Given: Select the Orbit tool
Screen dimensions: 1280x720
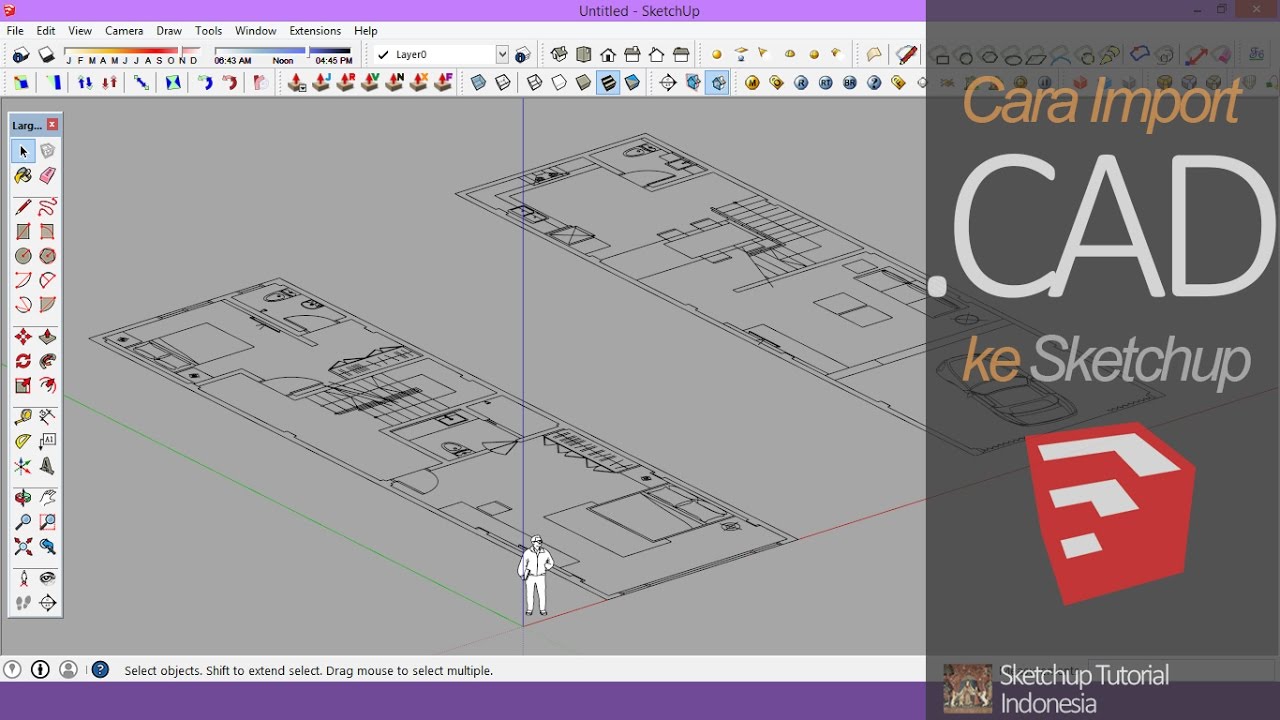Looking at the screenshot, I should [24, 497].
